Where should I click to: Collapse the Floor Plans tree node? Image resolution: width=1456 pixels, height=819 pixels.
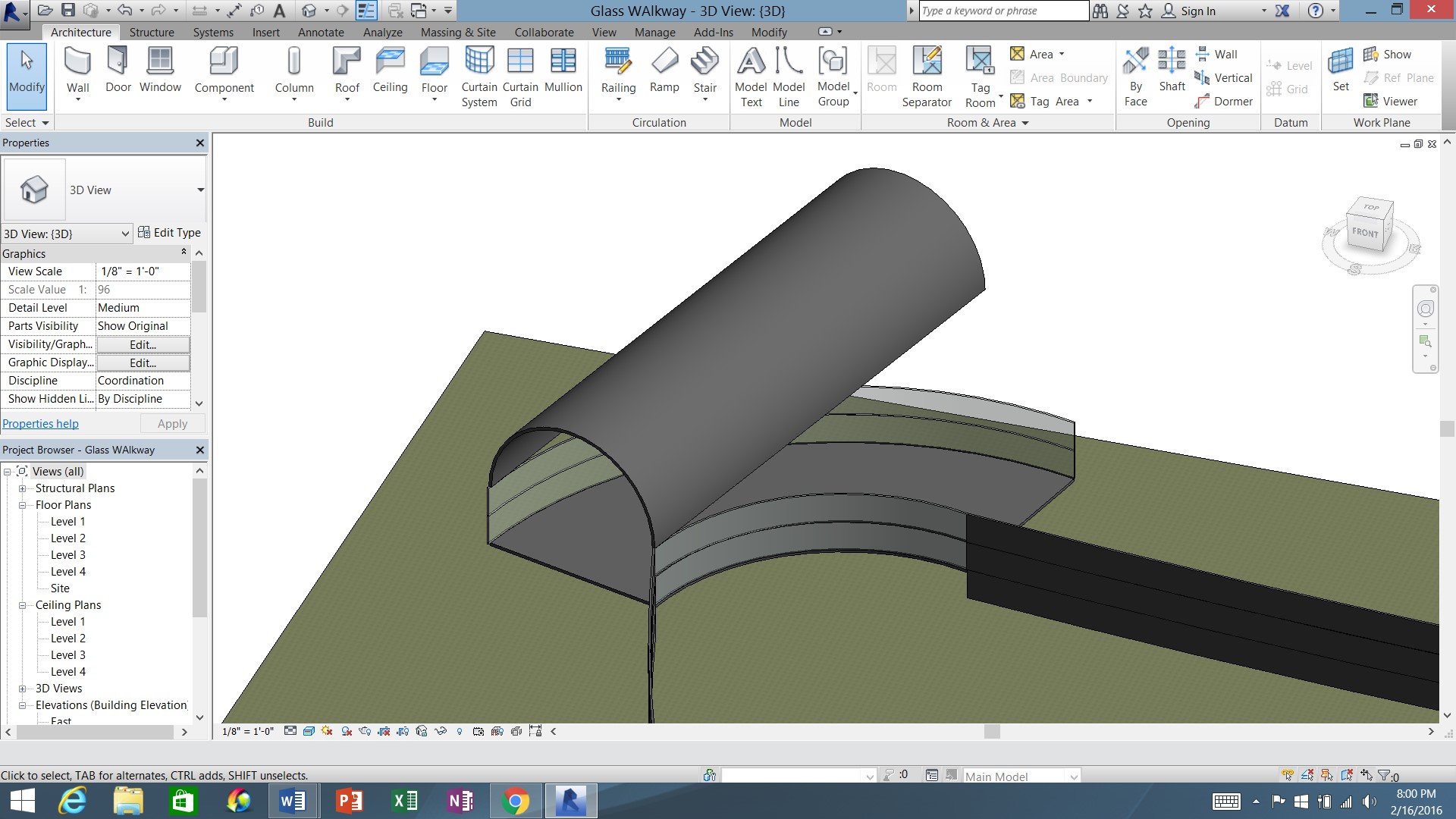(22, 505)
